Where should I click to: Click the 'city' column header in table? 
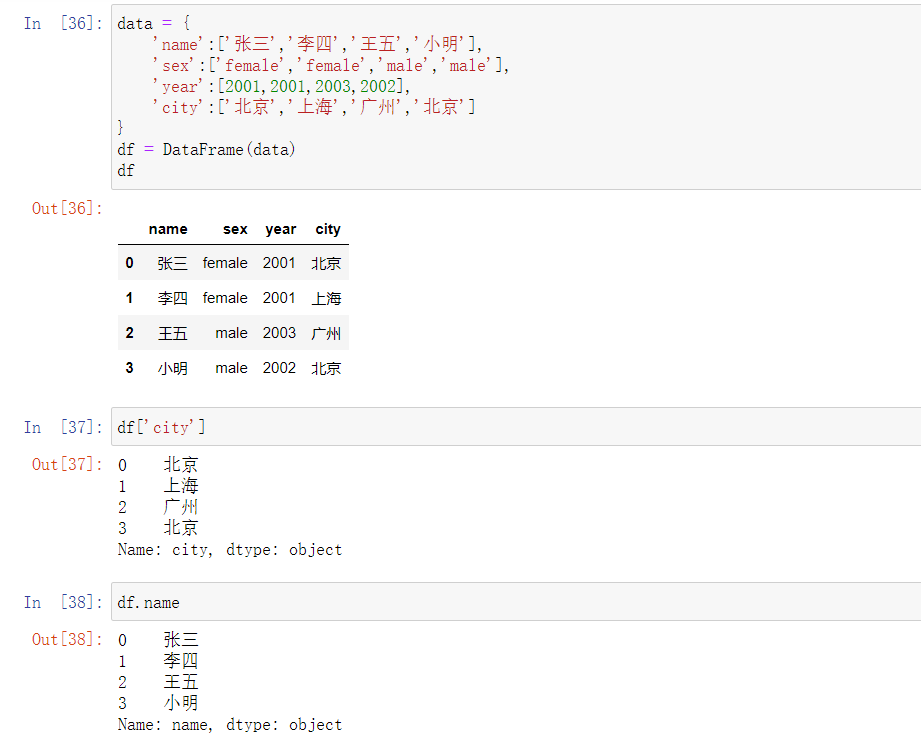pyautogui.click(x=328, y=230)
